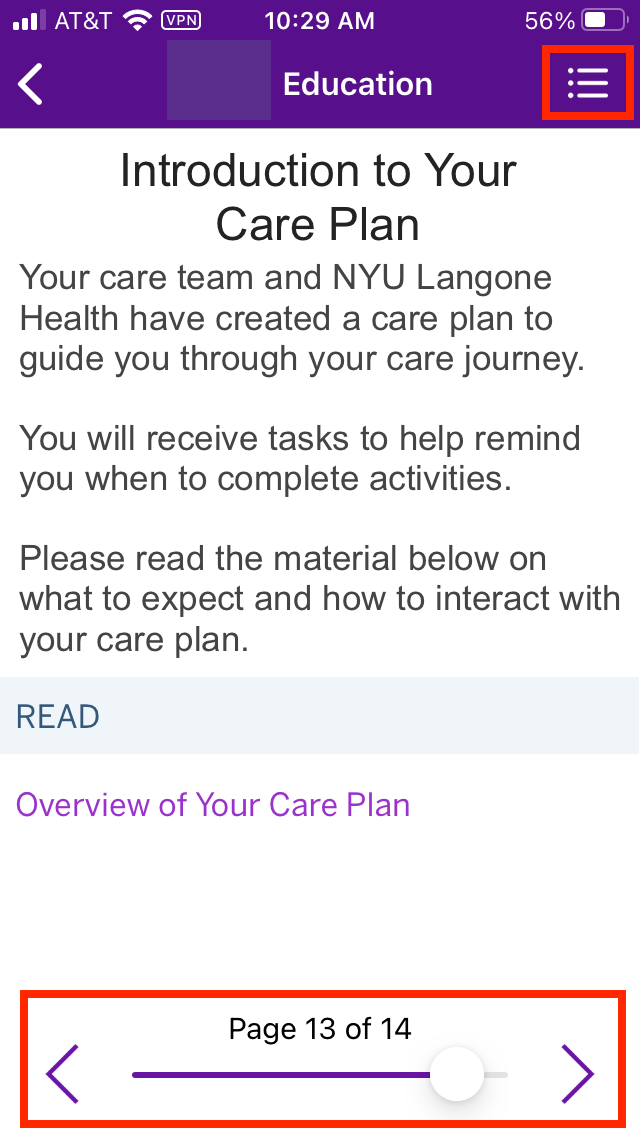Click the page slider thumb
640x1136 pixels.
(x=456, y=1074)
